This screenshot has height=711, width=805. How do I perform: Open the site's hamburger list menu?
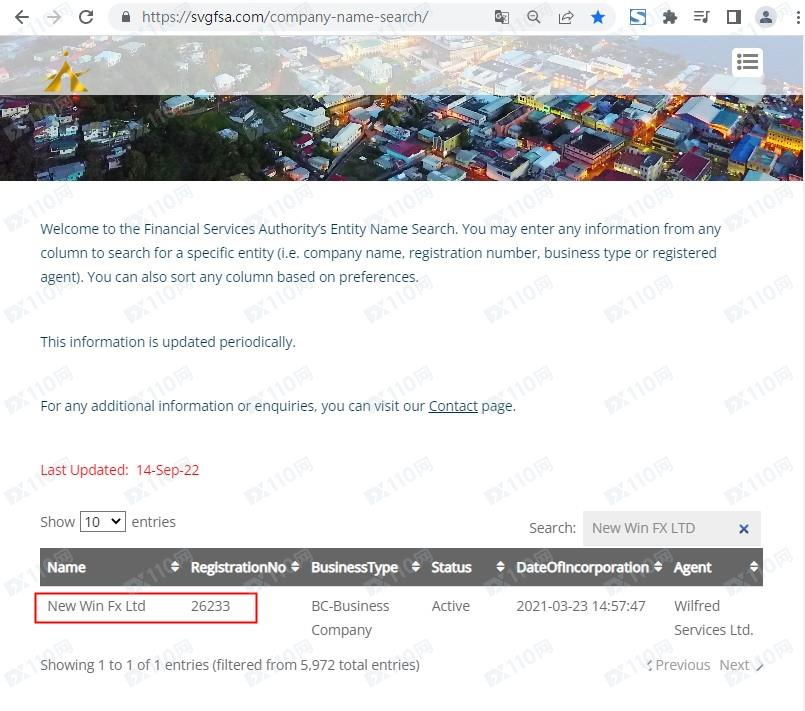(x=747, y=62)
